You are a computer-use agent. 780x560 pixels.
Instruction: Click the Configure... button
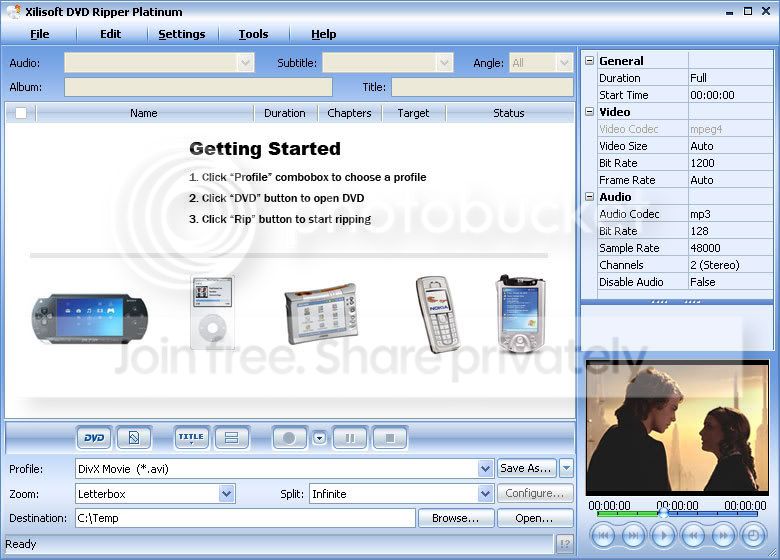point(535,493)
